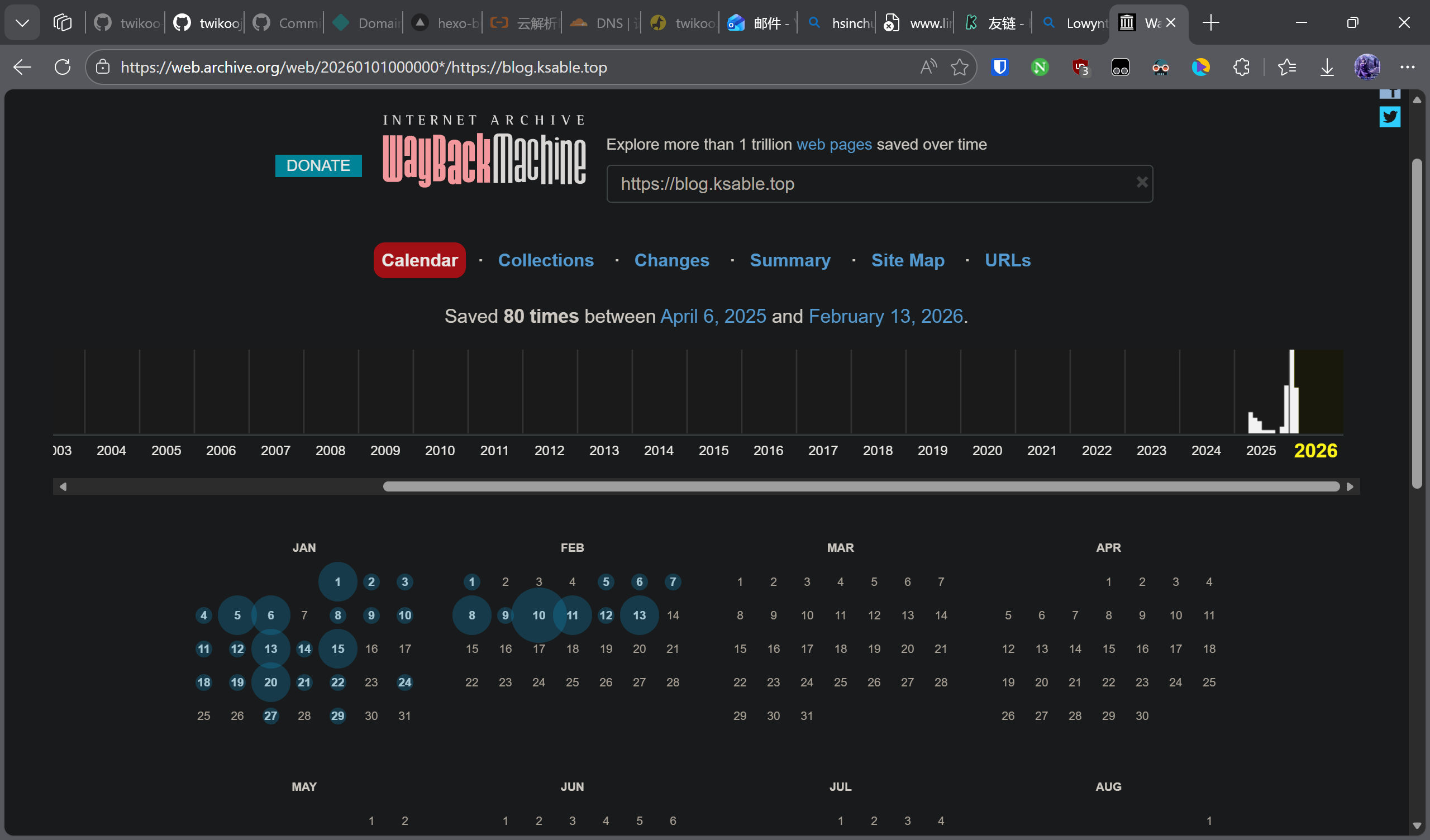Viewport: 1430px width, 840px height.
Task: Click the DONATE button
Action: click(x=318, y=166)
